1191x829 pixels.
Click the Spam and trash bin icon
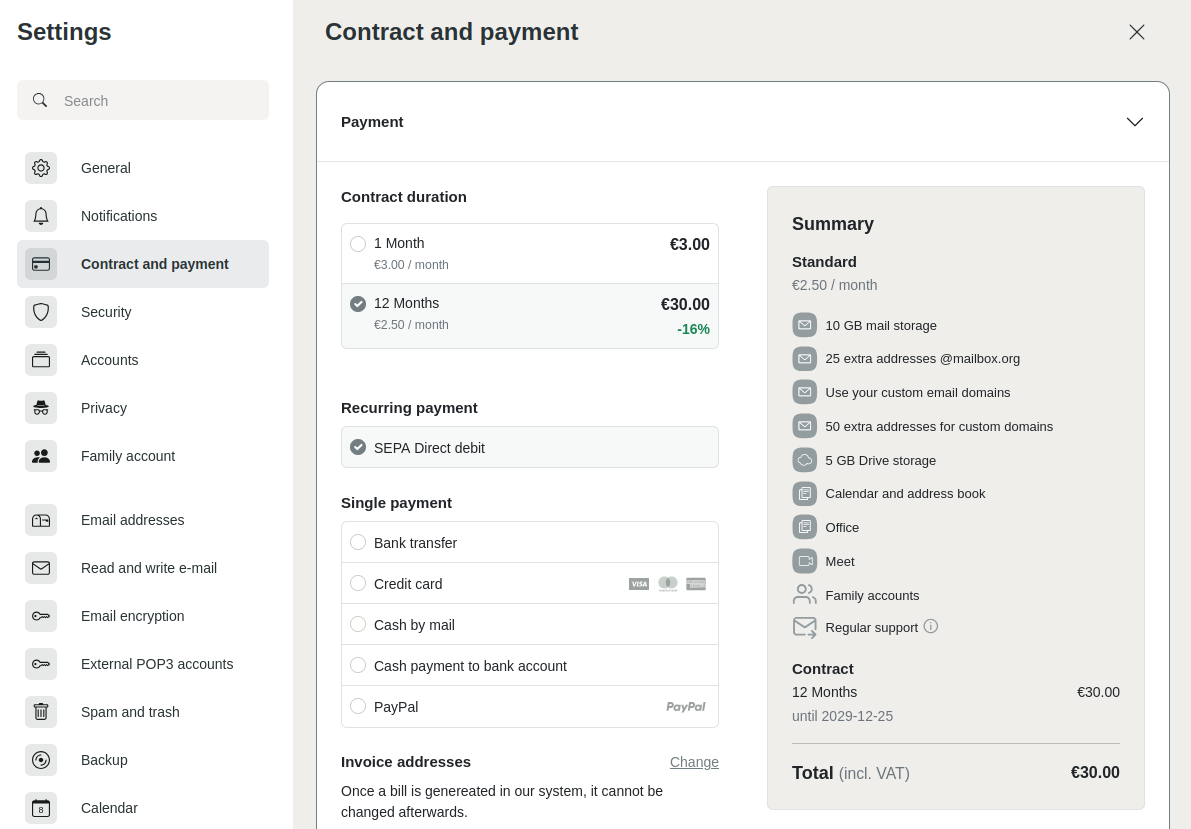coord(41,712)
